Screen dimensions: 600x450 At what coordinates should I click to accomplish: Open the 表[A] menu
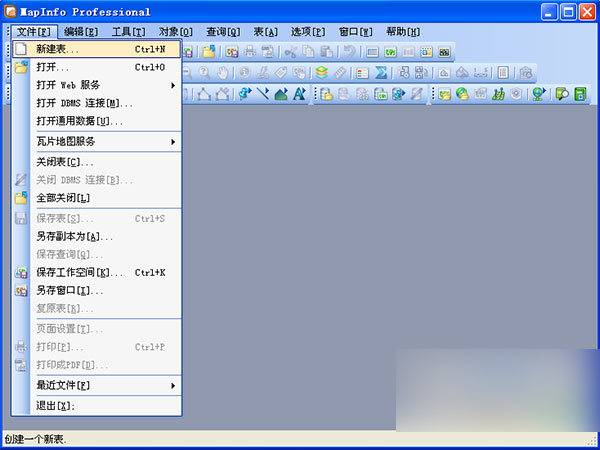click(266, 31)
